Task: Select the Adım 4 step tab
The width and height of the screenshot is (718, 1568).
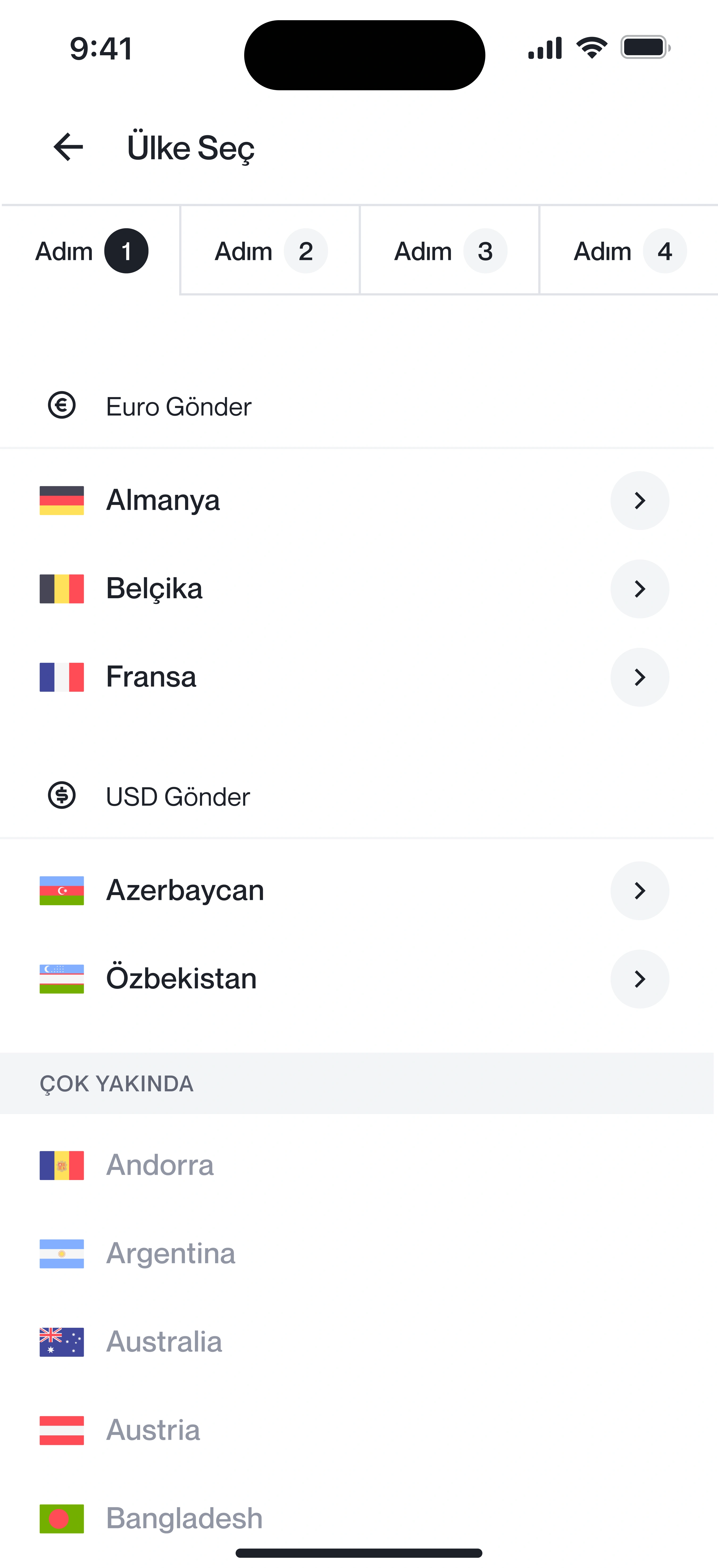Action: (x=628, y=251)
